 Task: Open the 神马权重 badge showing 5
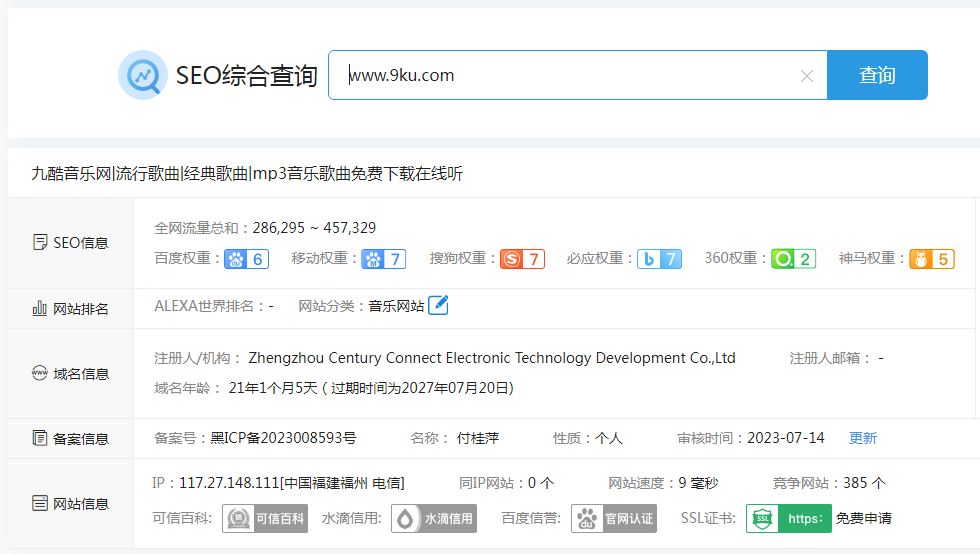point(932,259)
